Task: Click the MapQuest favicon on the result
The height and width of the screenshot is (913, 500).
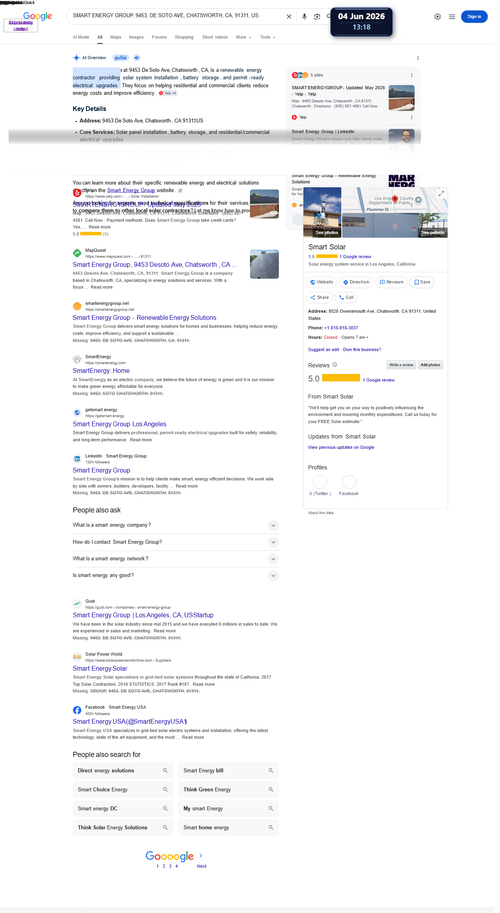Action: (x=77, y=253)
